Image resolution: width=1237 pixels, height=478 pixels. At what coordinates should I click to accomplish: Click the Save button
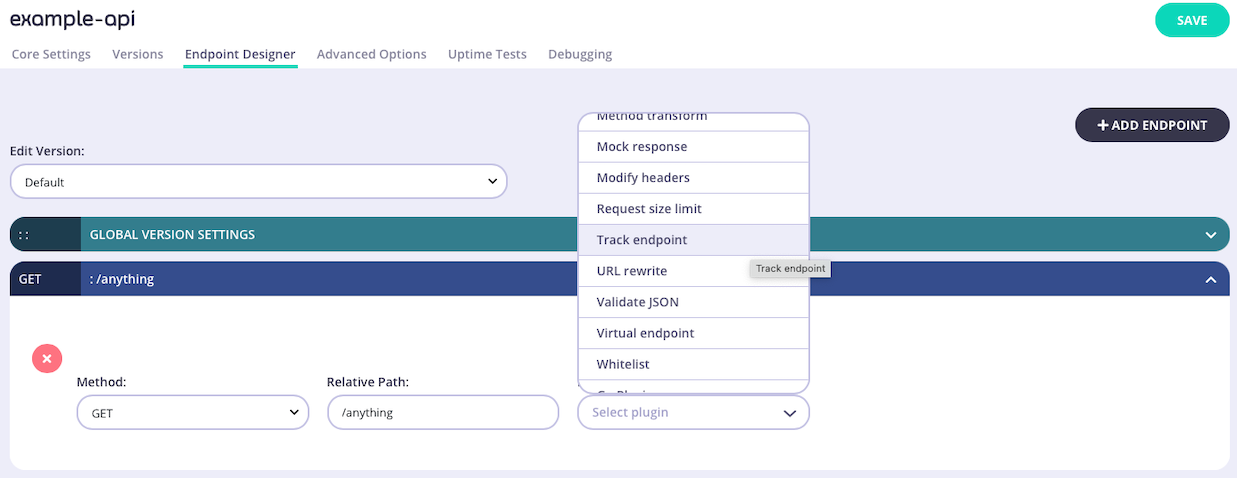click(1191, 21)
